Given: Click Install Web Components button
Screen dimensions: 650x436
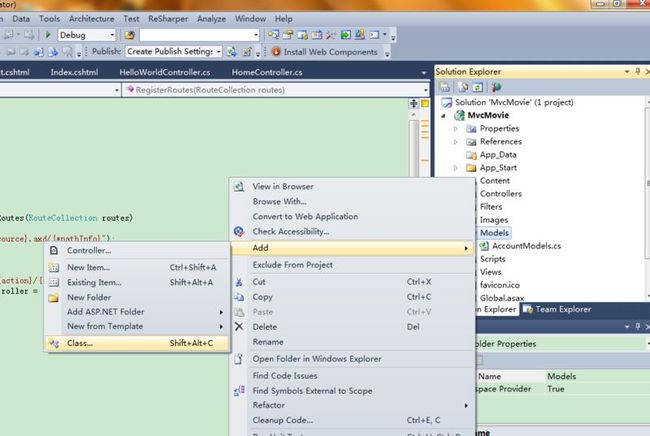Looking at the screenshot, I should click(325, 52).
